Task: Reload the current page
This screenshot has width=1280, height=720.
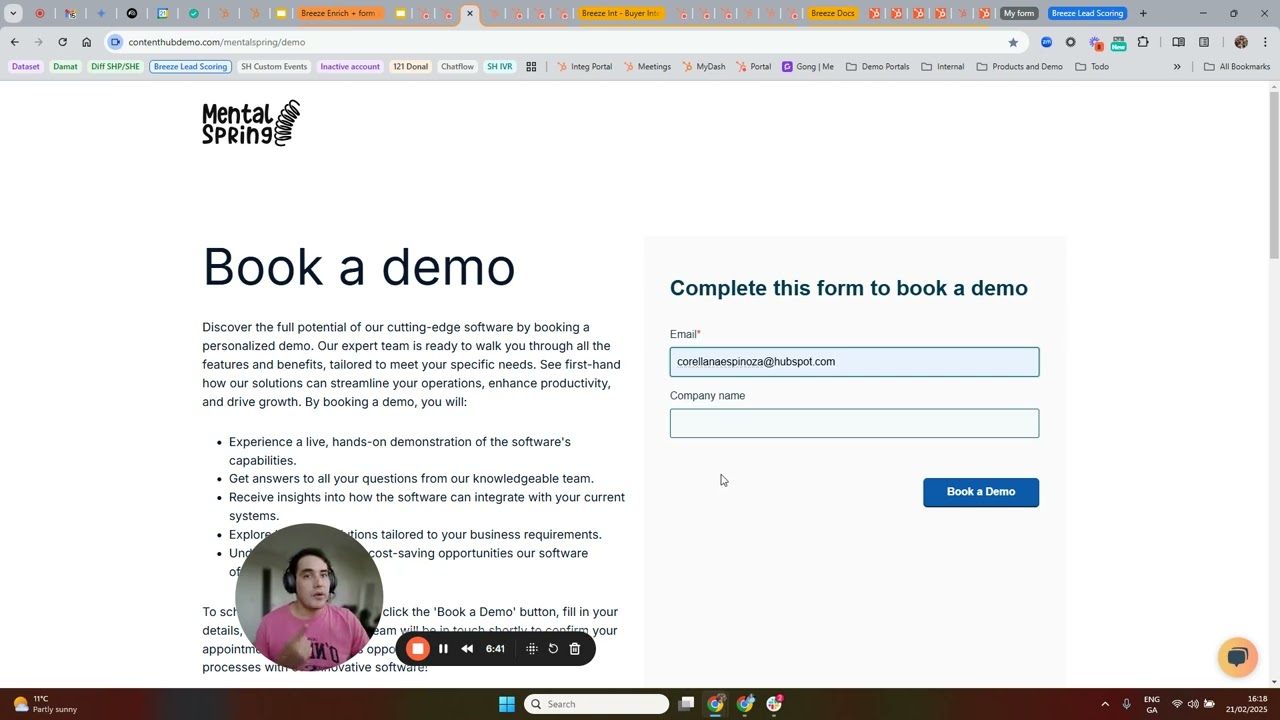Action: point(62,42)
